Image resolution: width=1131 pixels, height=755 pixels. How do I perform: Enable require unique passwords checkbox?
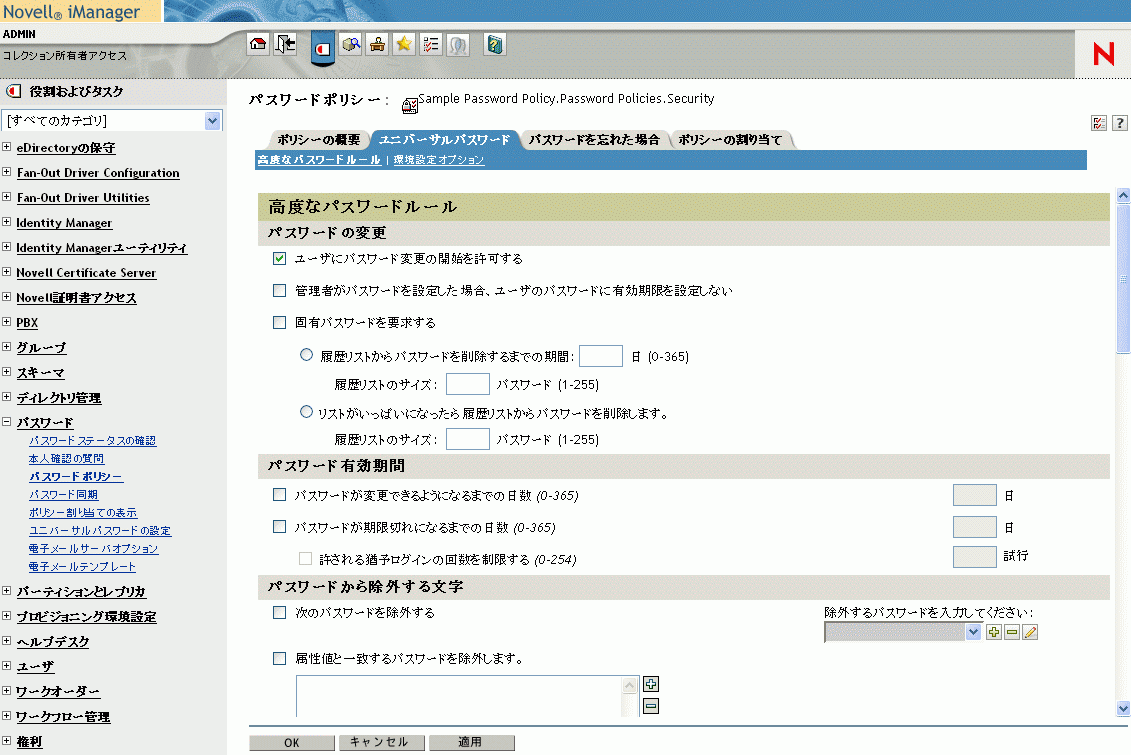pyautogui.click(x=280, y=322)
